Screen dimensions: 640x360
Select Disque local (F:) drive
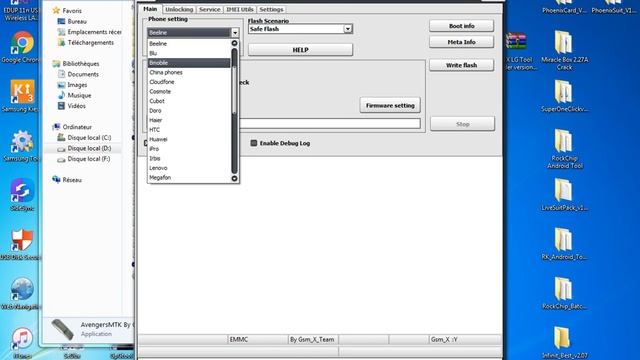click(89, 159)
